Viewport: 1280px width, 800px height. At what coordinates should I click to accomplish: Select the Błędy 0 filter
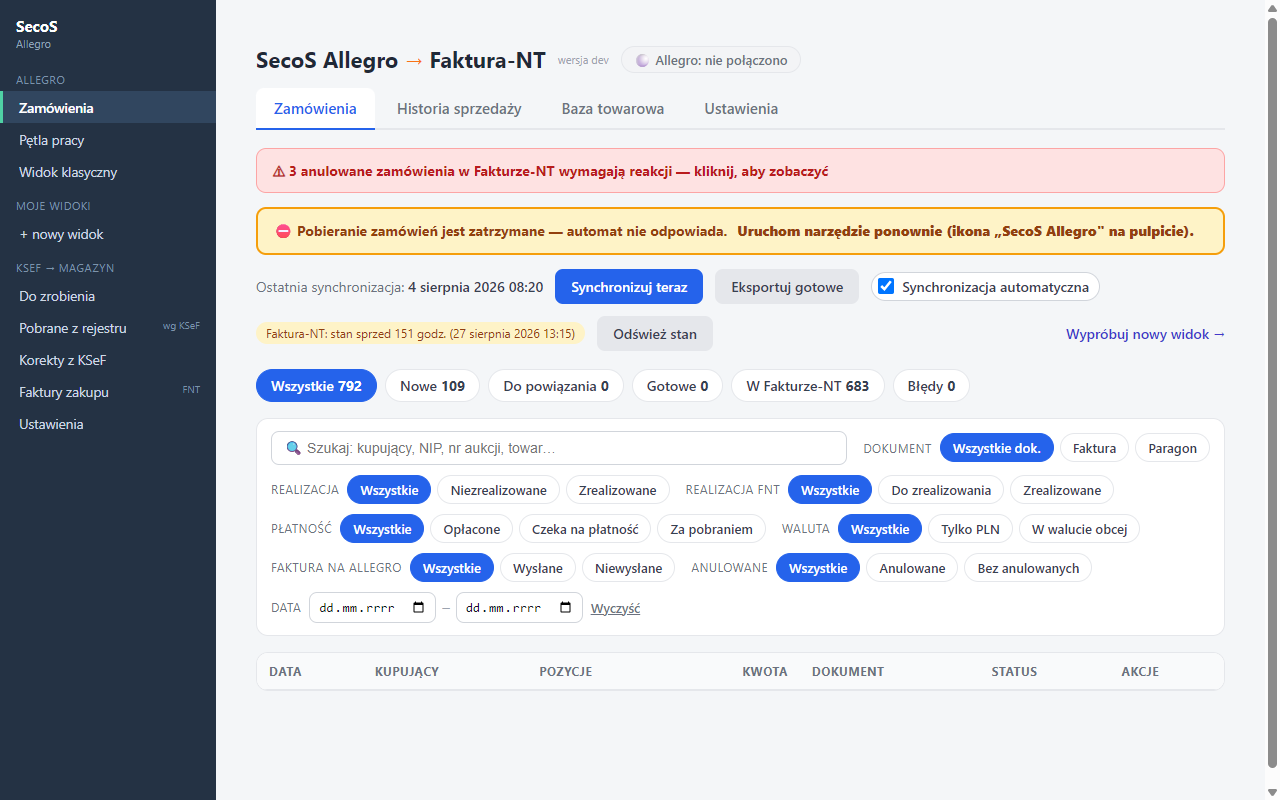931,386
